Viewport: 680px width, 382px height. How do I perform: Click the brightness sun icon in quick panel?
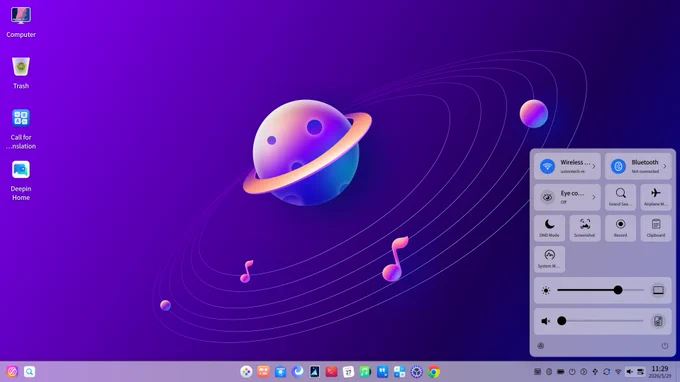pyautogui.click(x=546, y=291)
